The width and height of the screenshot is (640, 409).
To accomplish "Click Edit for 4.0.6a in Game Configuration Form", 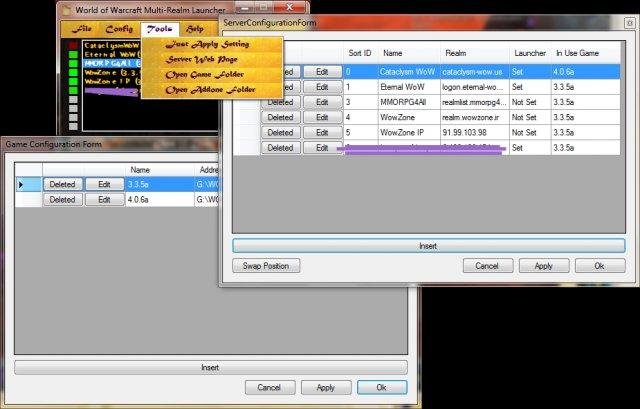I will coord(104,200).
